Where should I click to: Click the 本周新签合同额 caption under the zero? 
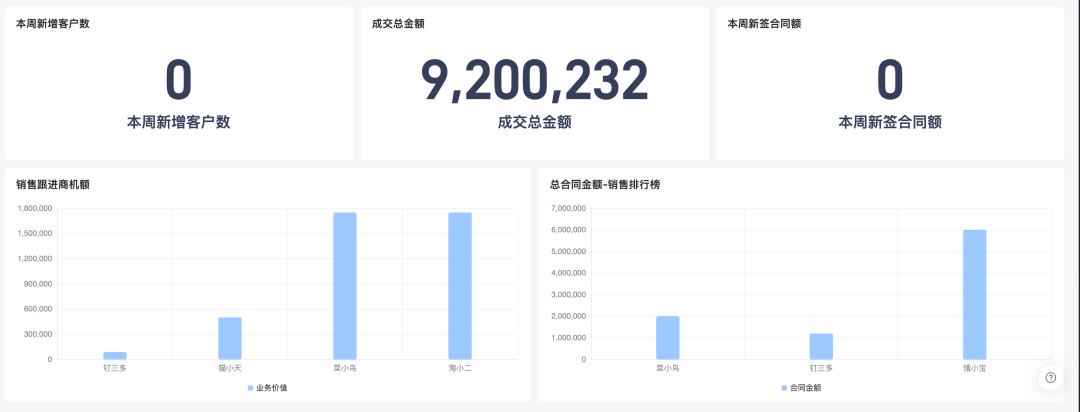(890, 123)
